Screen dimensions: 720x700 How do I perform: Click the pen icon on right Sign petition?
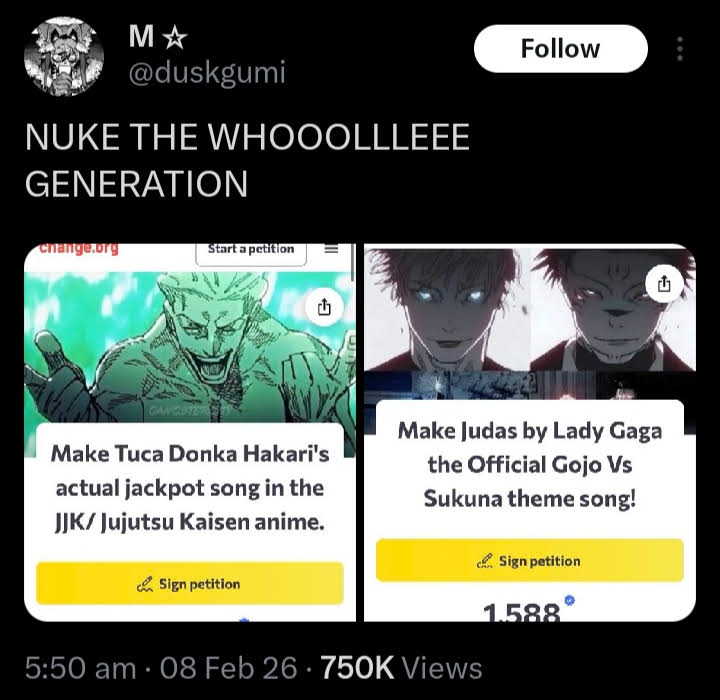pyautogui.click(x=485, y=561)
